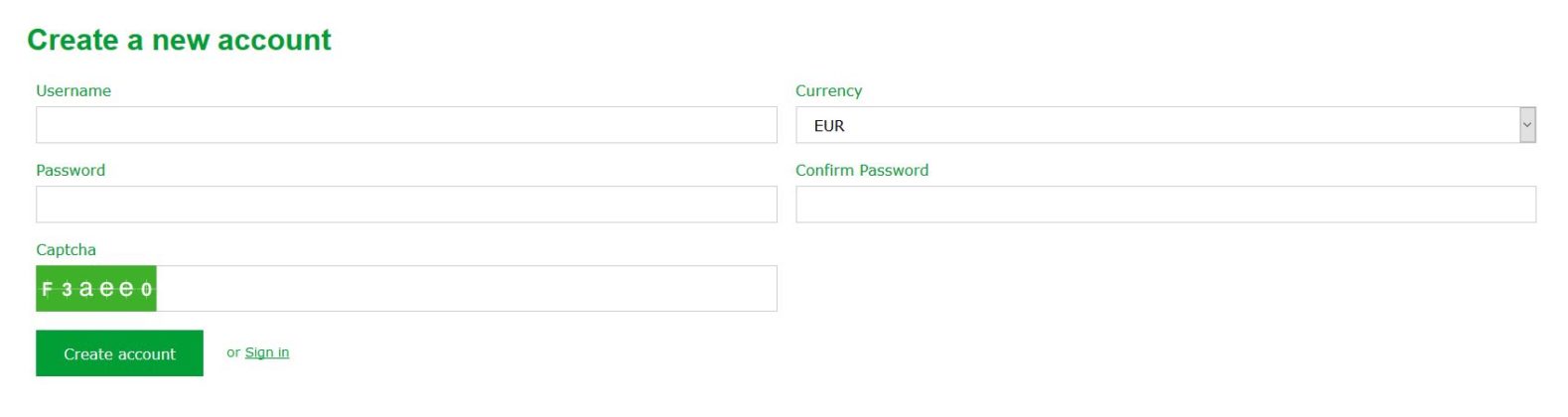Select the EUR text in Currency selector

click(x=829, y=126)
